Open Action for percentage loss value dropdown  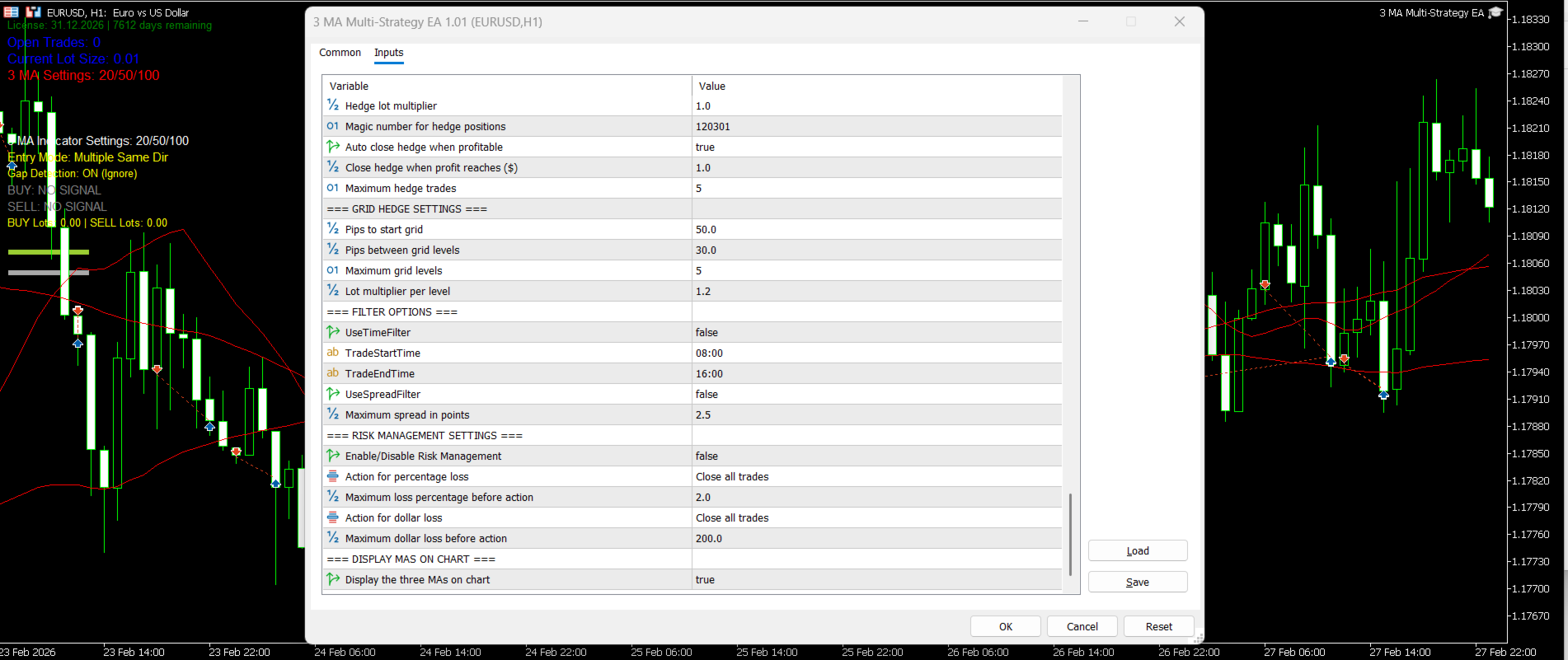point(877,476)
